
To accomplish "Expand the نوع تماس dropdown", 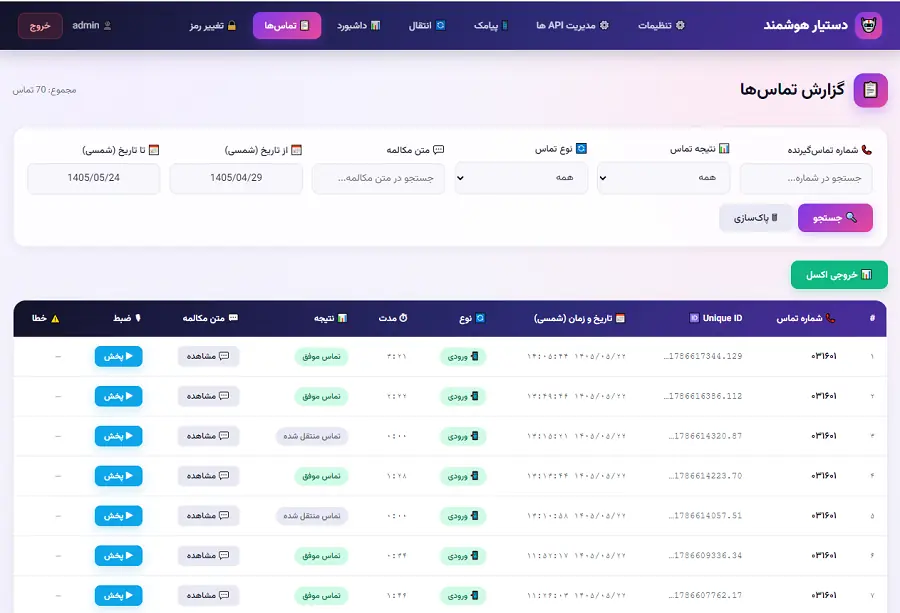I will (521, 178).
